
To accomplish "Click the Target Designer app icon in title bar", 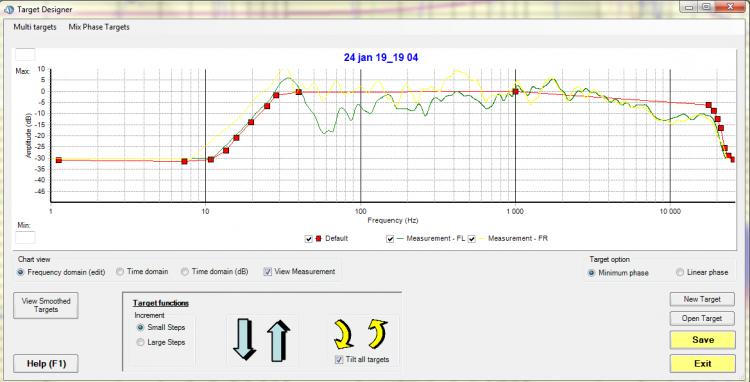I will [x=9, y=9].
